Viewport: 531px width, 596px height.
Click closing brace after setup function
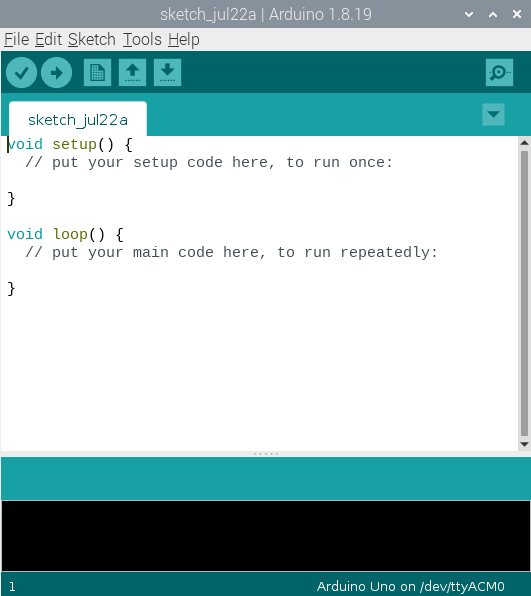(11, 198)
